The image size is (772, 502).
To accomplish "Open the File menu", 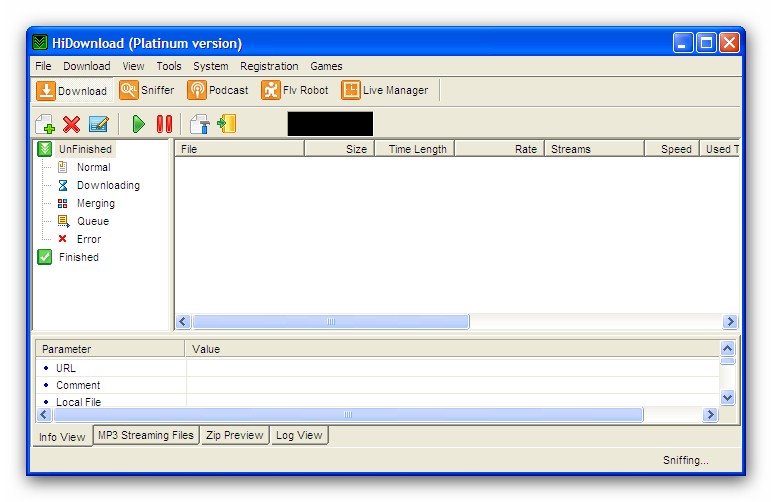I will 43,66.
